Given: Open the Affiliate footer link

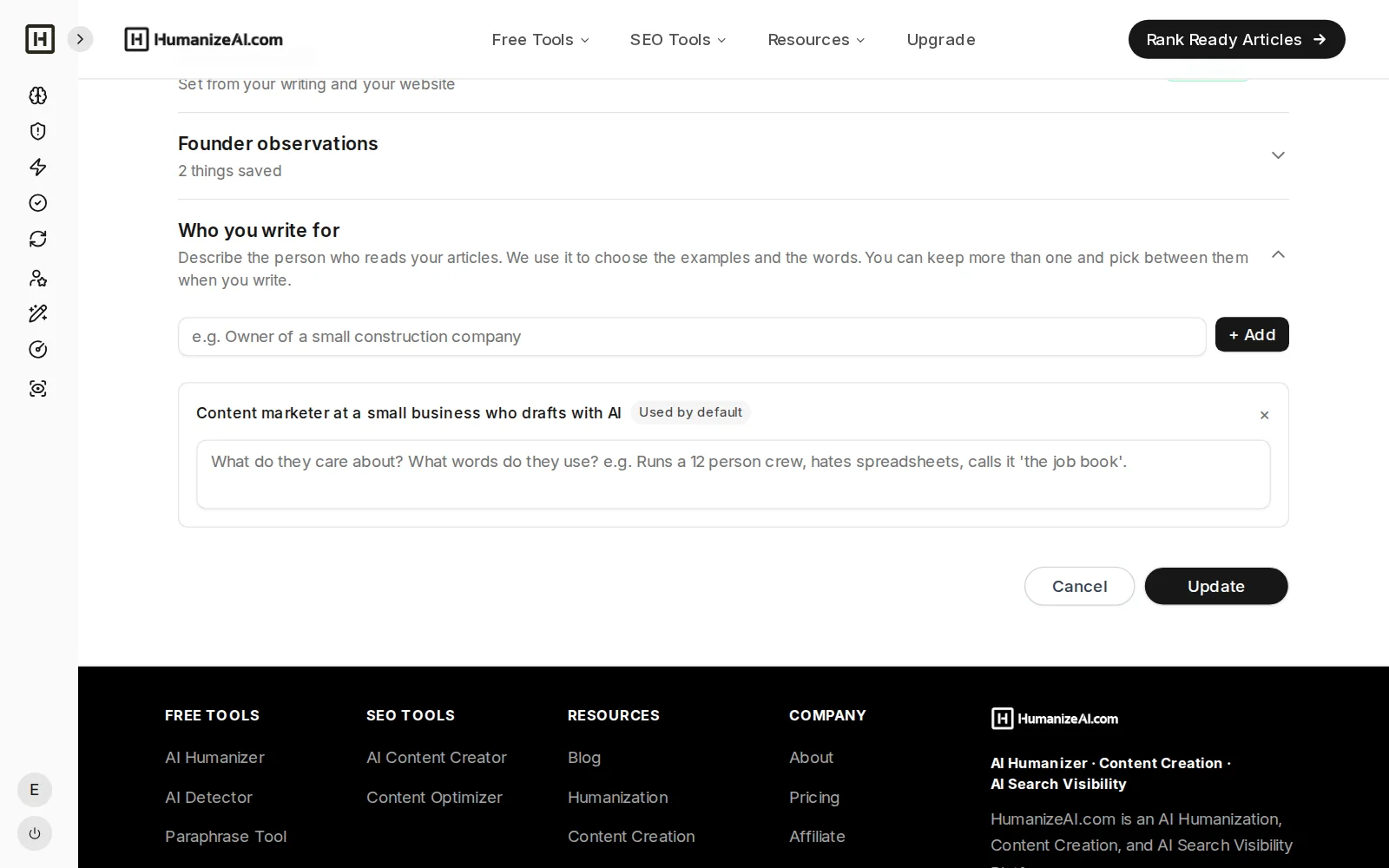Looking at the screenshot, I should pos(817,837).
